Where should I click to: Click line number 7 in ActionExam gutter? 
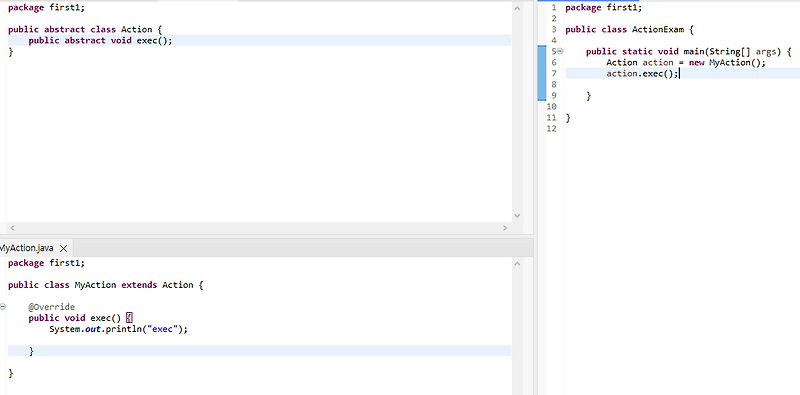(x=554, y=73)
